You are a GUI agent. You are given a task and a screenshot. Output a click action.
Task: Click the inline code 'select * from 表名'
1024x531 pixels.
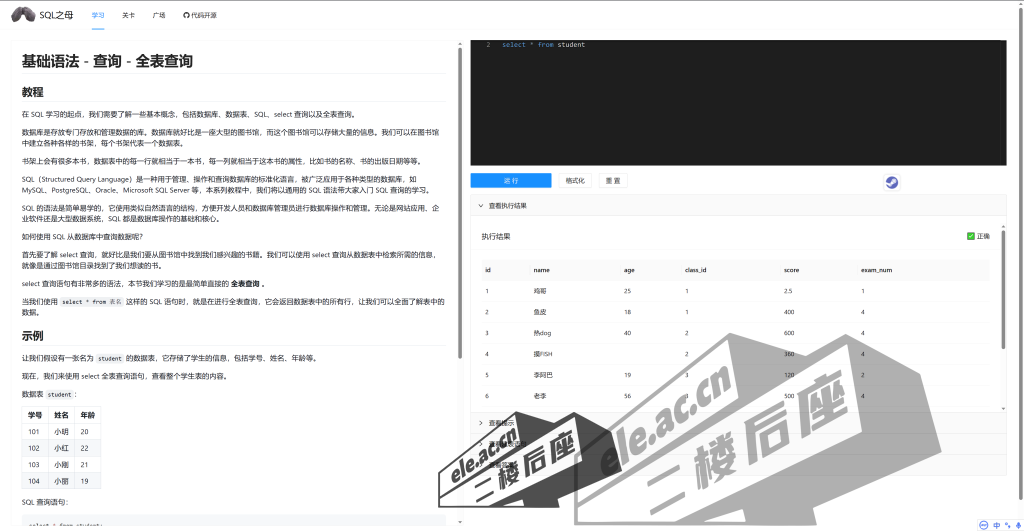91,302
